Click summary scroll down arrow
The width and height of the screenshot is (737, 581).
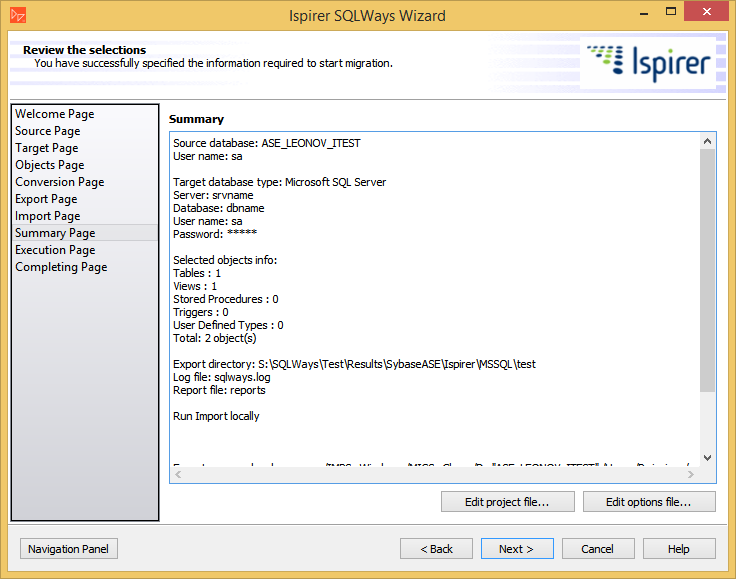click(707, 458)
